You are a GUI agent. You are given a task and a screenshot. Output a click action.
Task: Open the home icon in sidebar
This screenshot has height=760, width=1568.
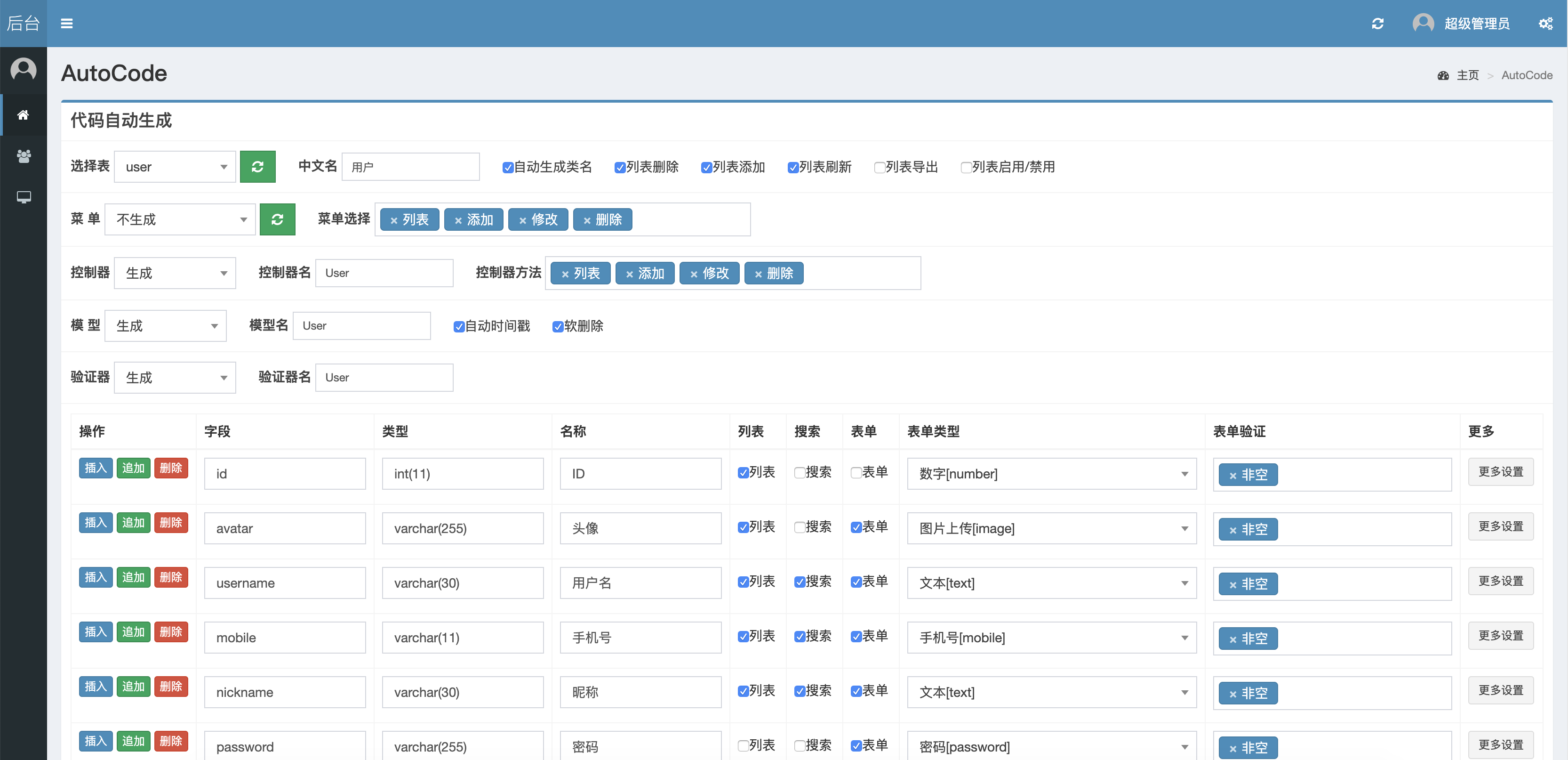coord(23,114)
